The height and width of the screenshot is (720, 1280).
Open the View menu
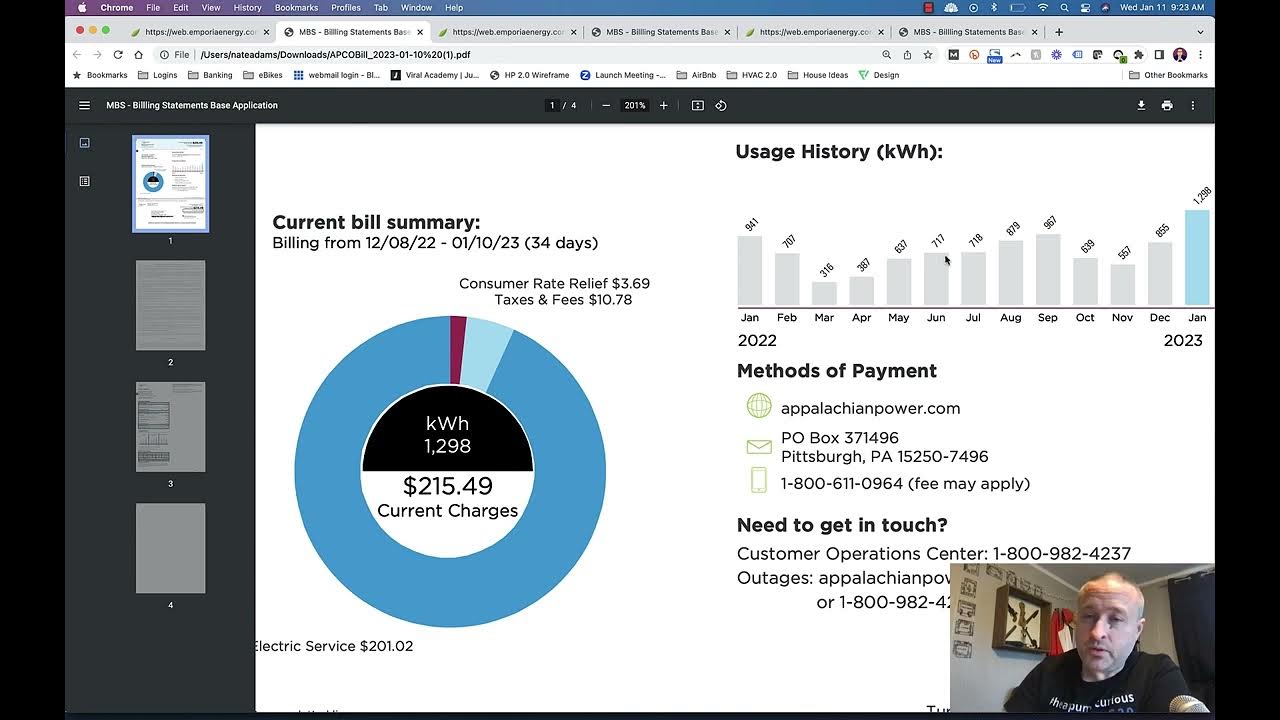pos(211,7)
